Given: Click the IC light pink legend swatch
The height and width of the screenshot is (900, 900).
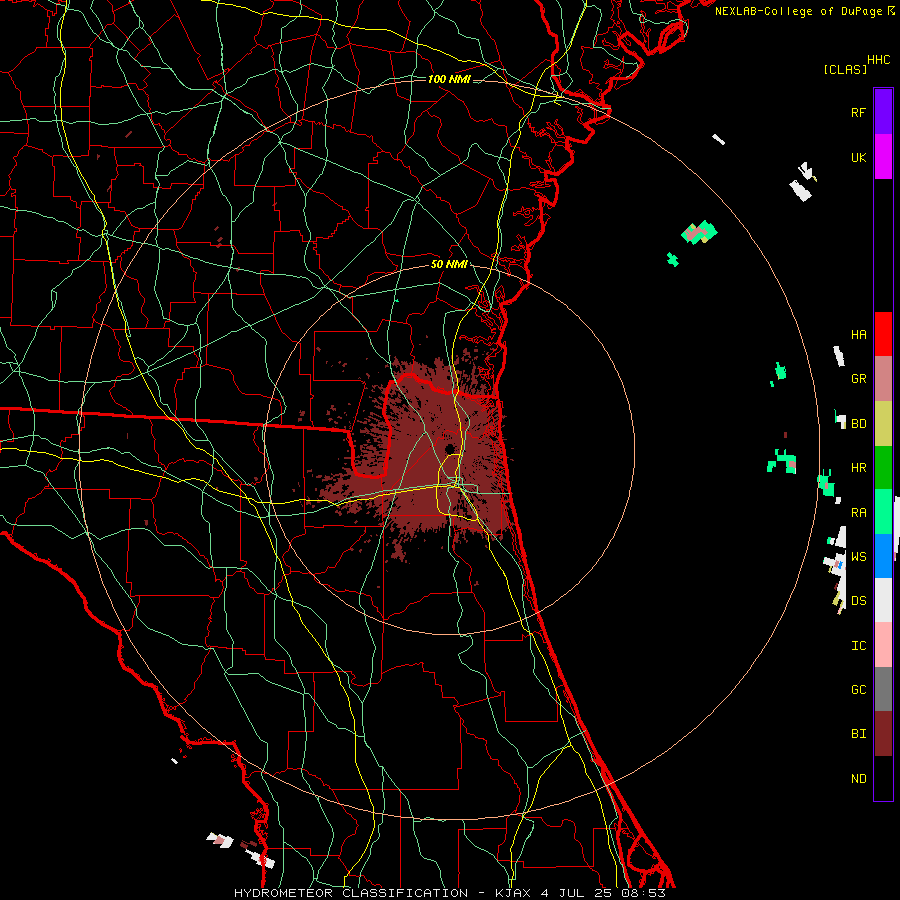Looking at the screenshot, I should (x=883, y=645).
